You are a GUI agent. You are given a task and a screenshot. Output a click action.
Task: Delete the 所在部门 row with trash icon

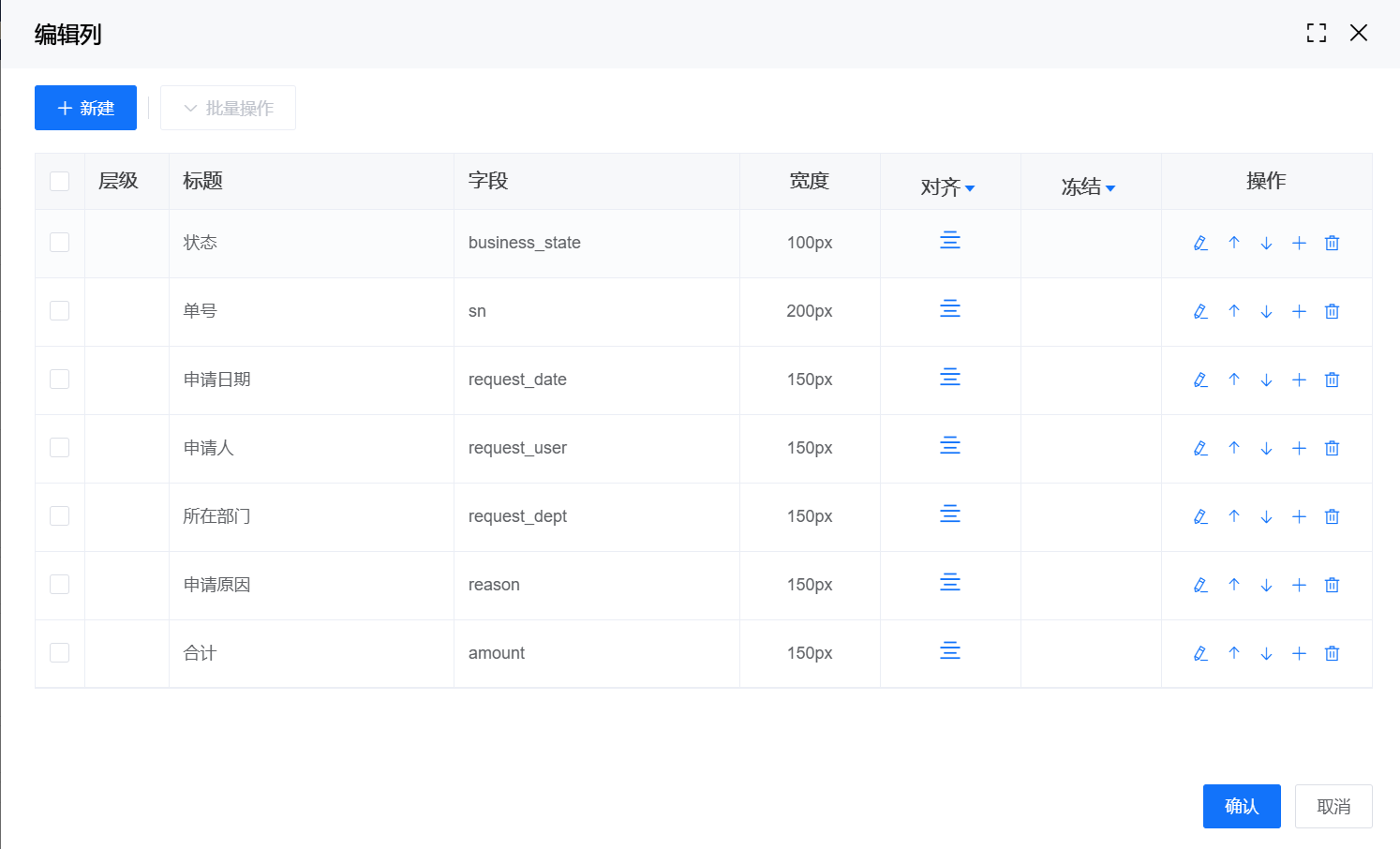1332,516
